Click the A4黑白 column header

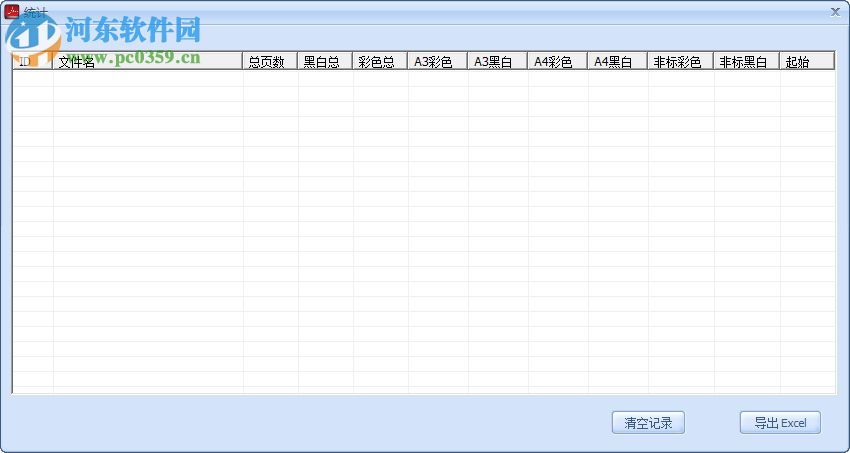(617, 61)
